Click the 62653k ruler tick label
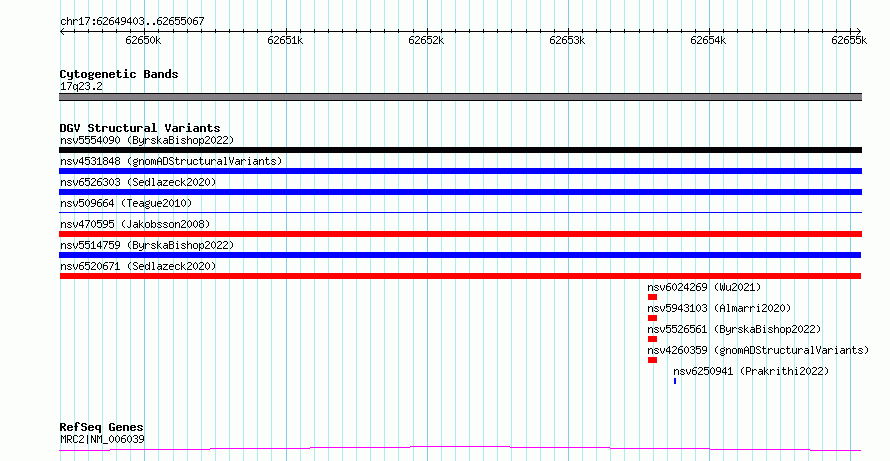Viewport: 890px width, 461px height. pos(567,40)
